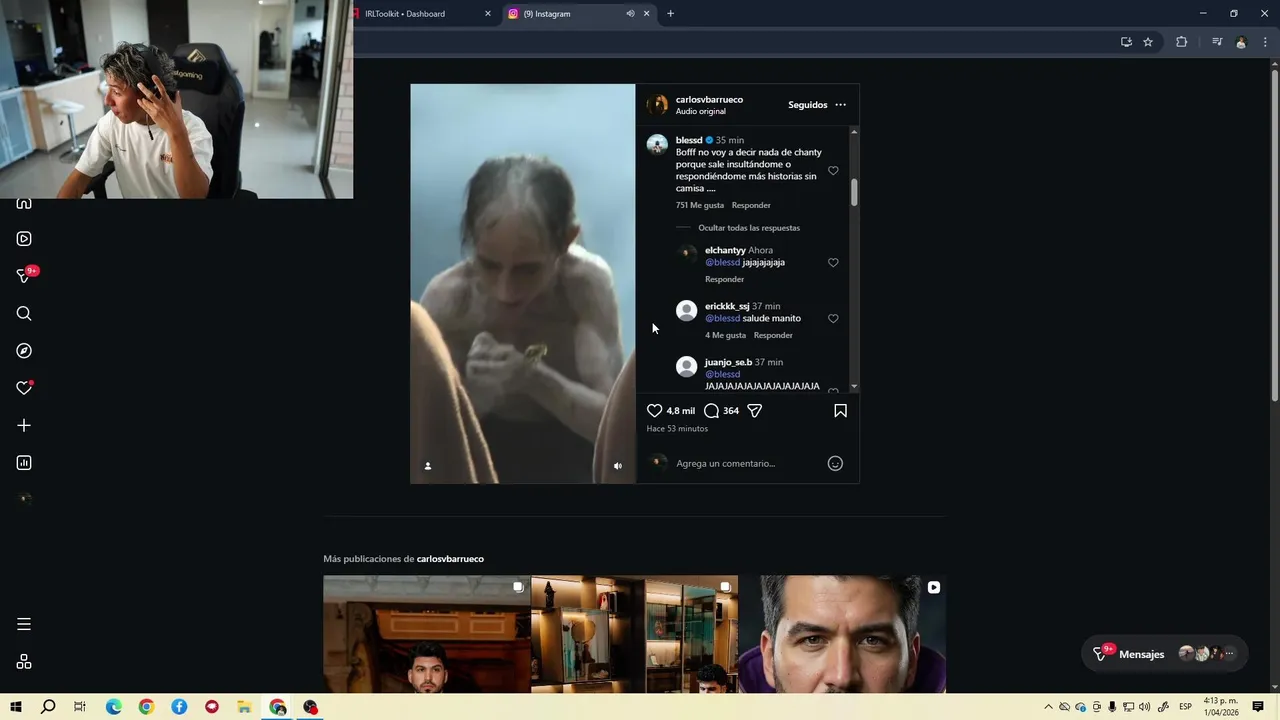Launch Microsoft Edge from taskbar
The width and height of the screenshot is (1280, 720).
tap(114, 707)
